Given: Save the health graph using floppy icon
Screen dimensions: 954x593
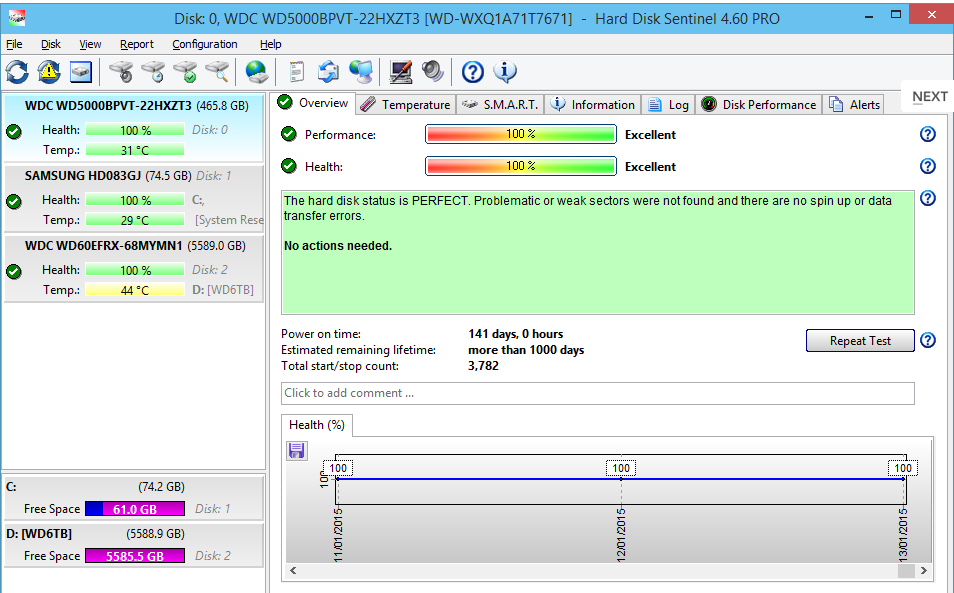Looking at the screenshot, I should click(x=297, y=451).
